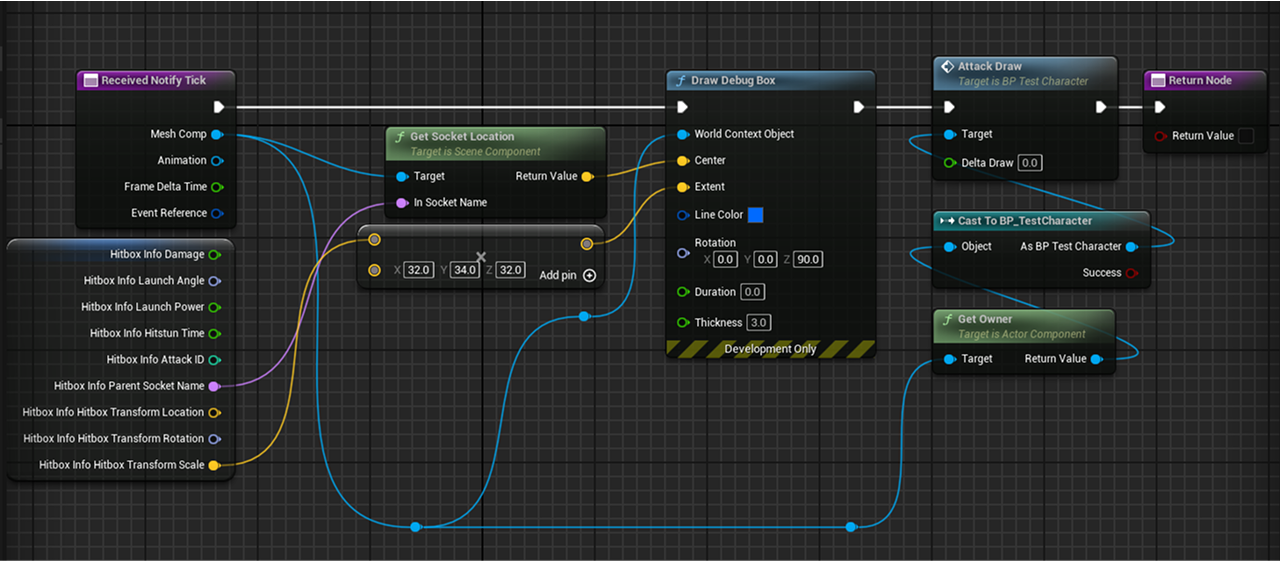This screenshot has height=561, width=1280.
Task: Click Hitbox Info Parent Socket Name pin
Action: point(214,386)
